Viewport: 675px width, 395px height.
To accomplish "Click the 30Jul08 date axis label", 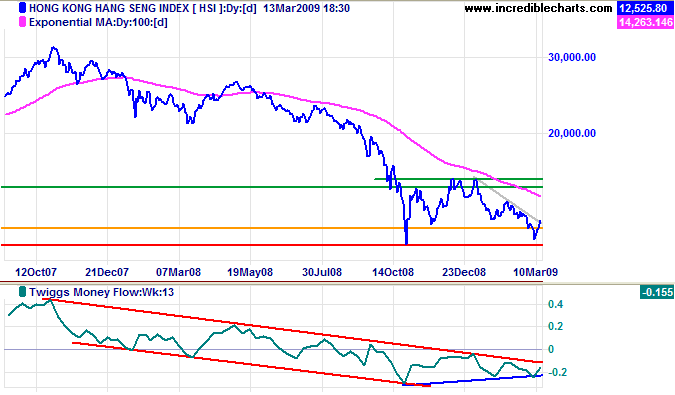I will (x=322, y=272).
